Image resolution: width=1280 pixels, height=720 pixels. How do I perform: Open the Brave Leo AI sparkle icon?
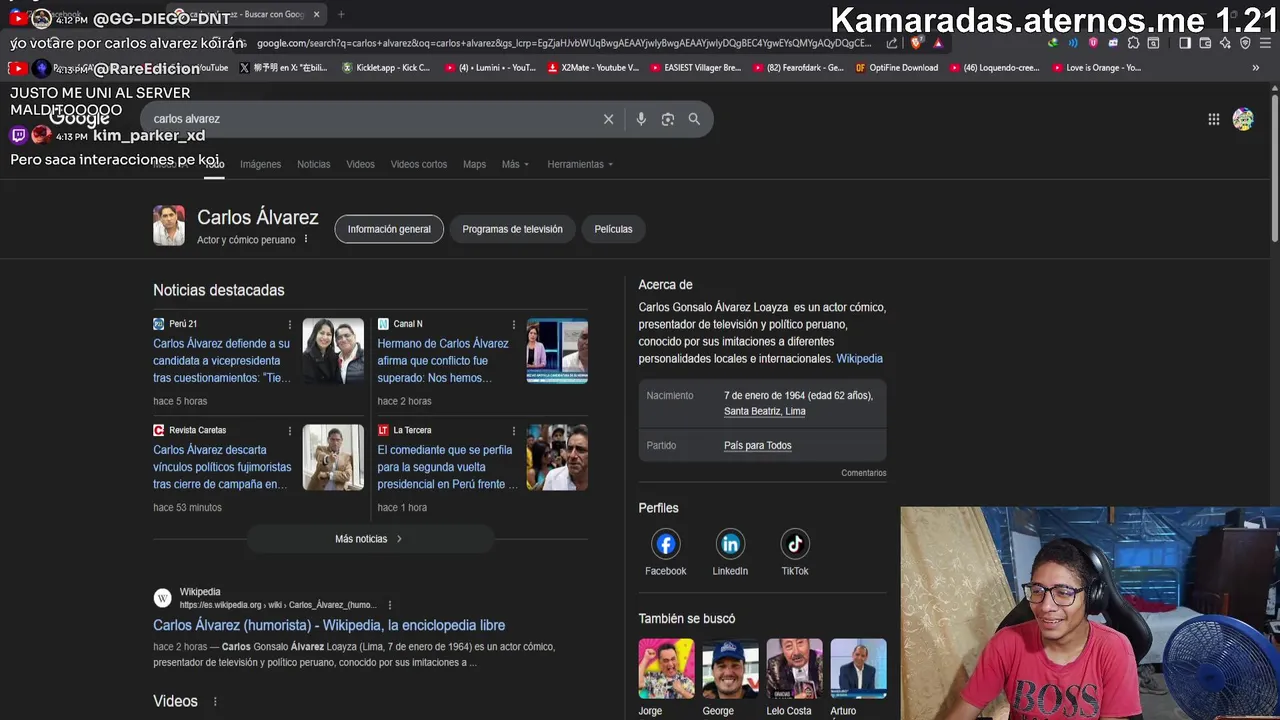pyautogui.click(x=1225, y=43)
